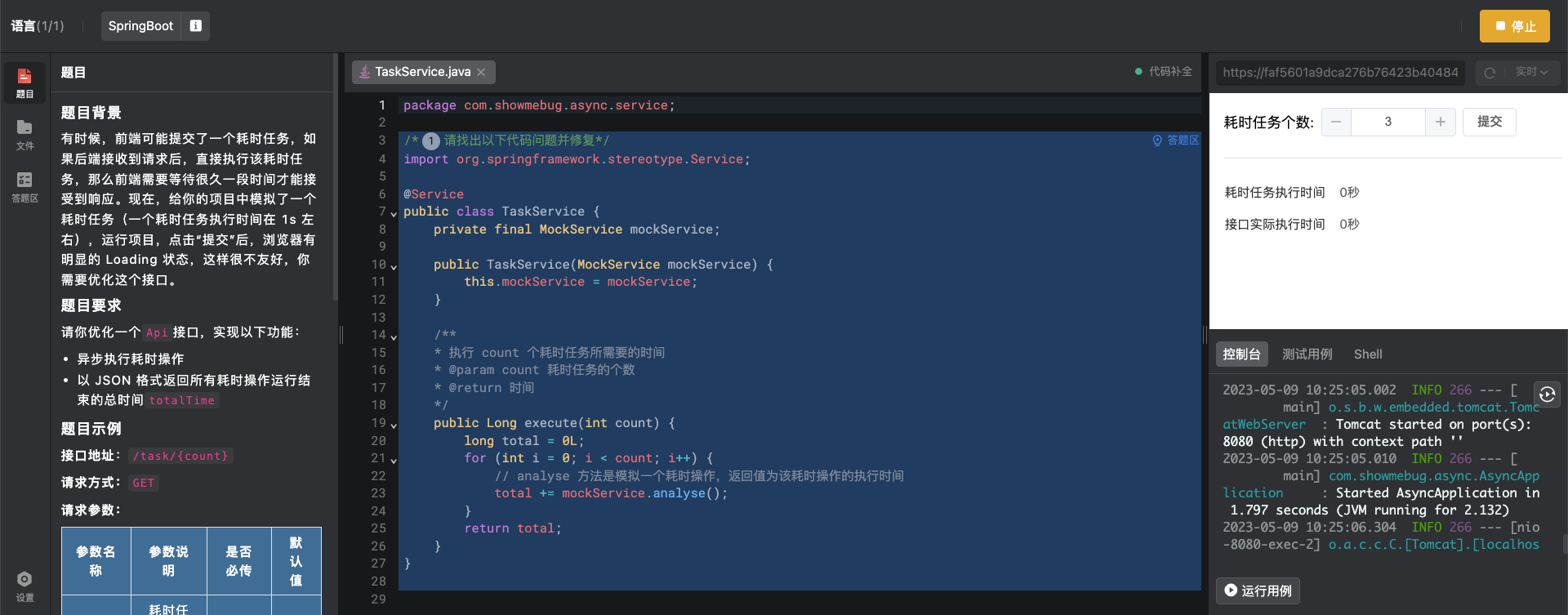The width and height of the screenshot is (1568, 615).
Task: Collapse the for loop at line 21
Action: pos(394,461)
